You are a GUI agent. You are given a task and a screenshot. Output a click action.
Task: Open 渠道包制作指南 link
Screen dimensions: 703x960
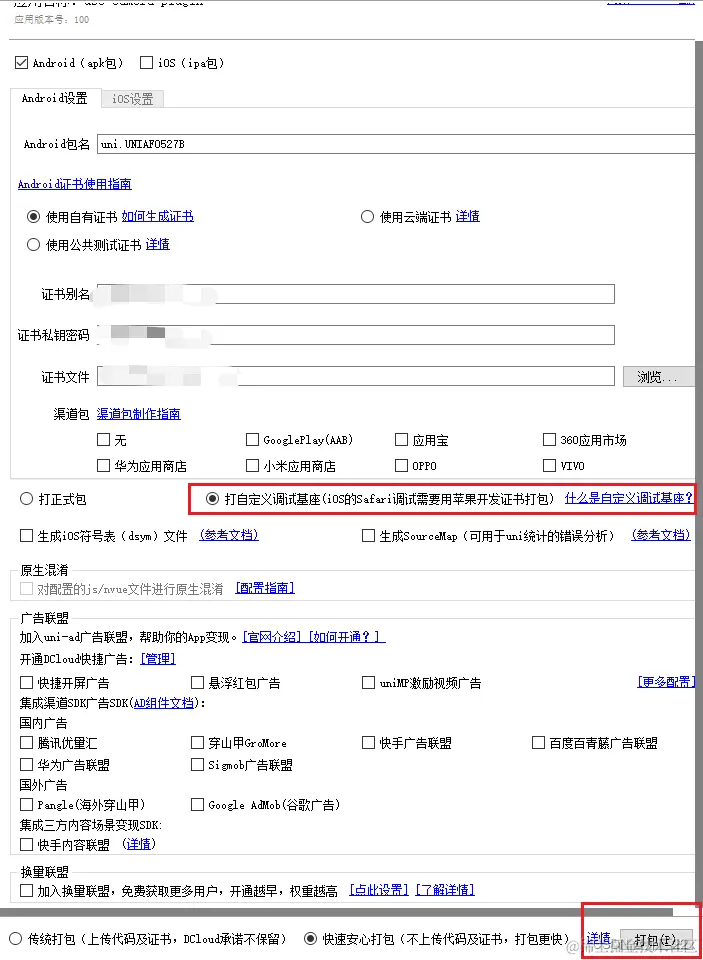(138, 414)
